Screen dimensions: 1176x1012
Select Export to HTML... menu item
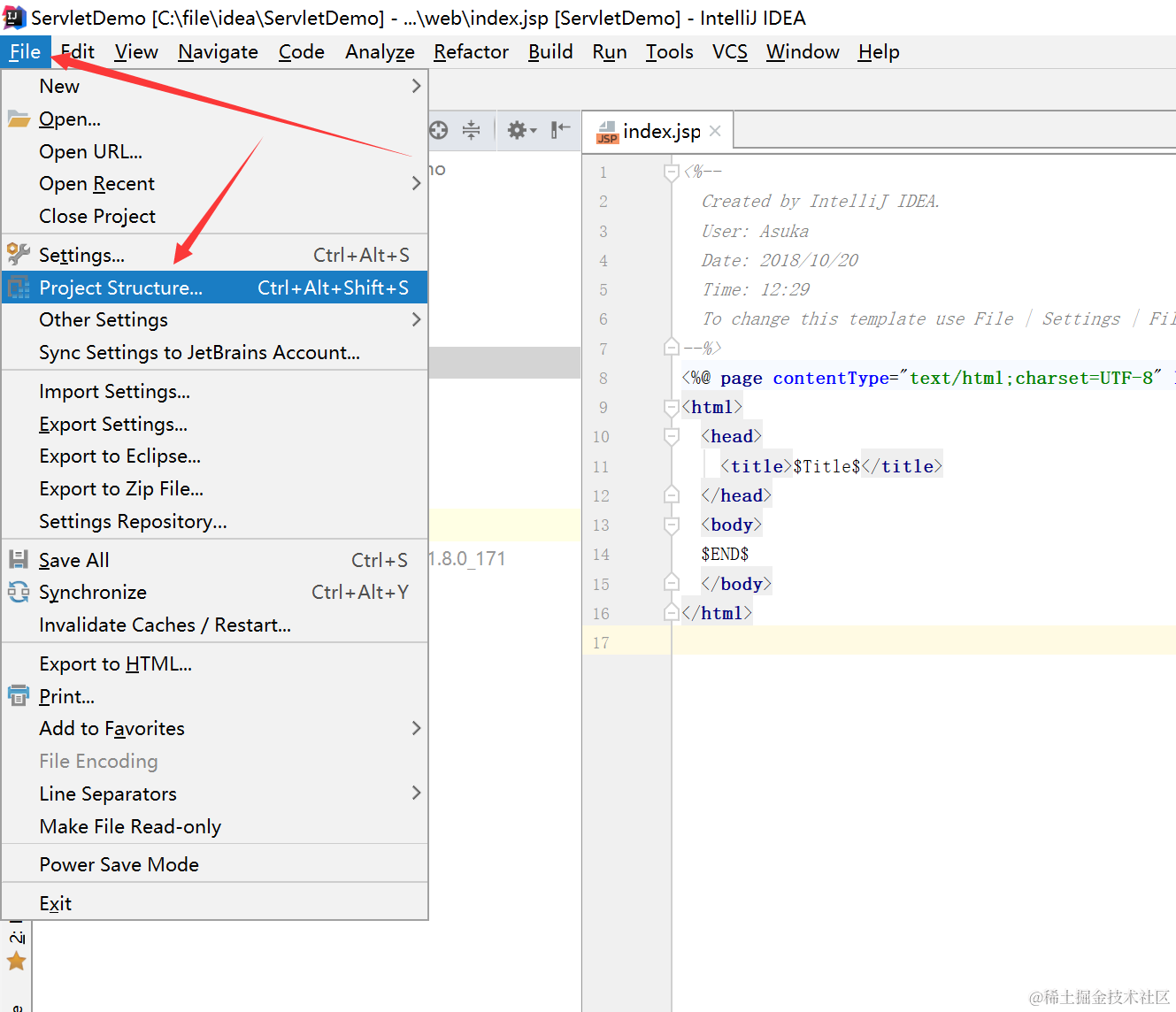click(x=215, y=663)
